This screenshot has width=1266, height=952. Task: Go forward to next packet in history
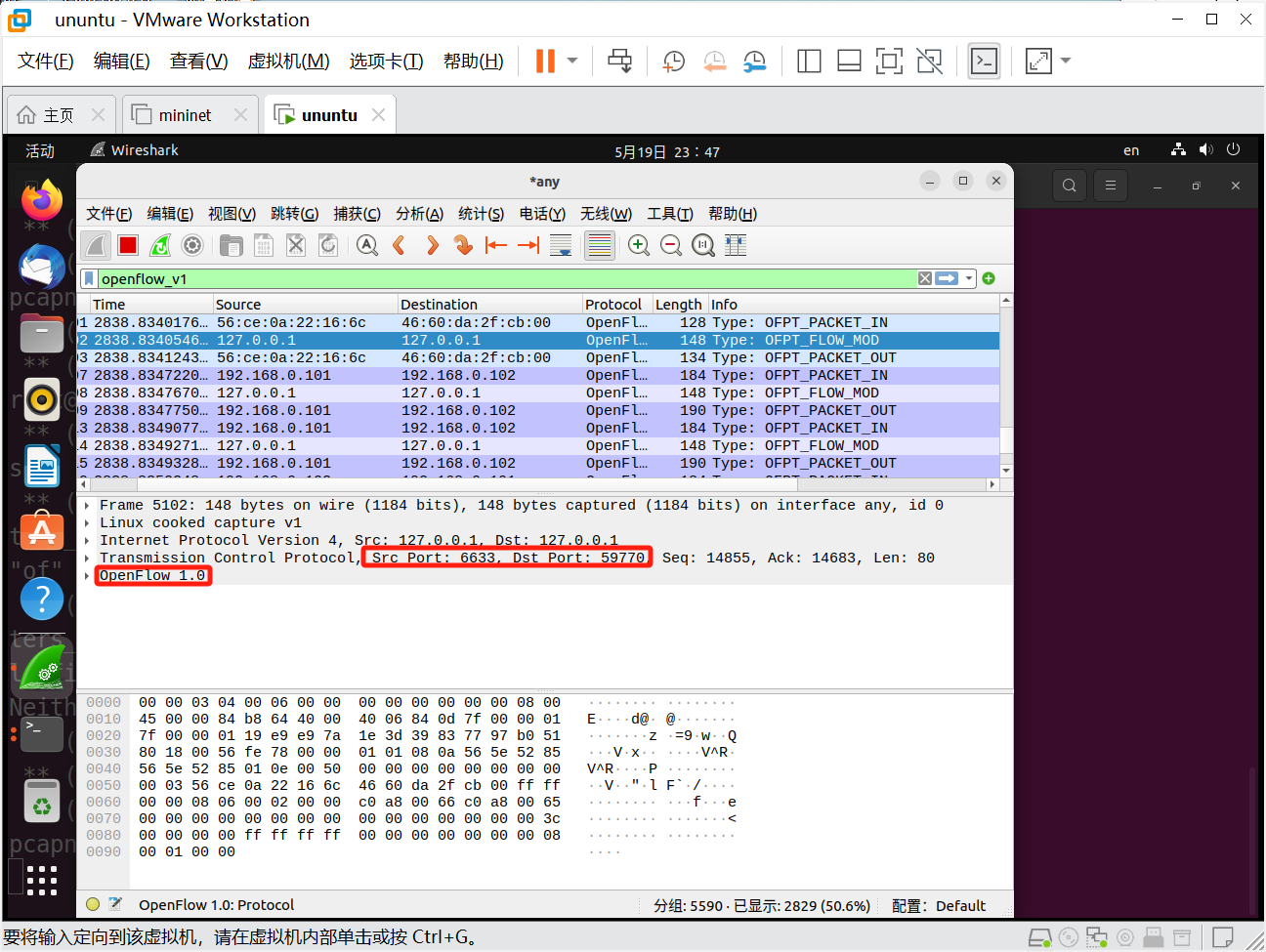coord(431,245)
